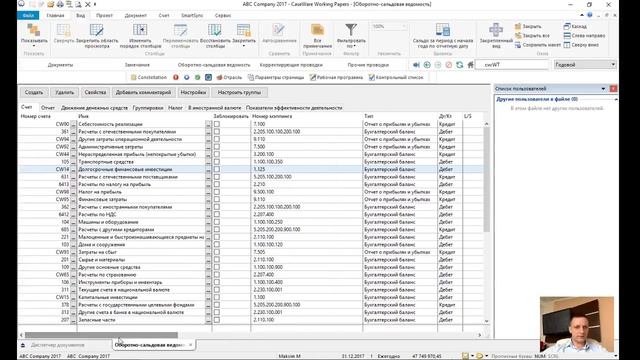The image size is (640, 360).
Task: Open the Закрепить columns dropdown
Action: 244,35
